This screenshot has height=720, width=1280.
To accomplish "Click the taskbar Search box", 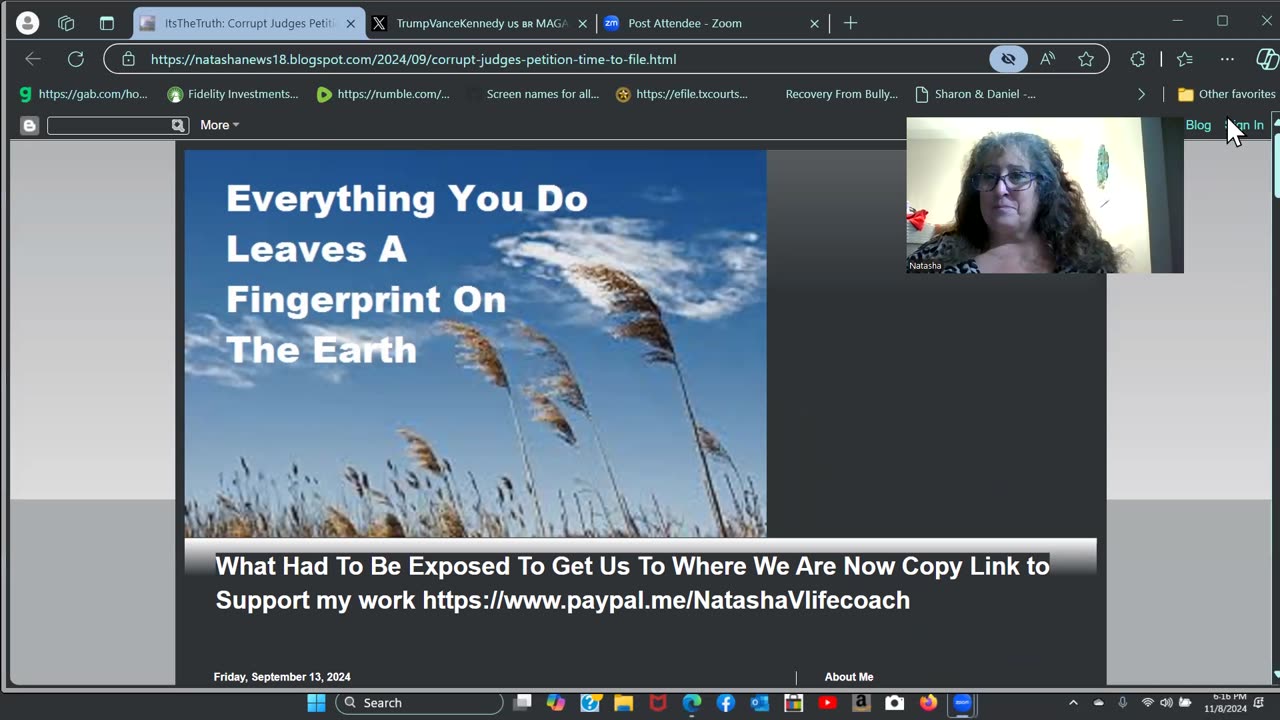I will click(x=419, y=703).
